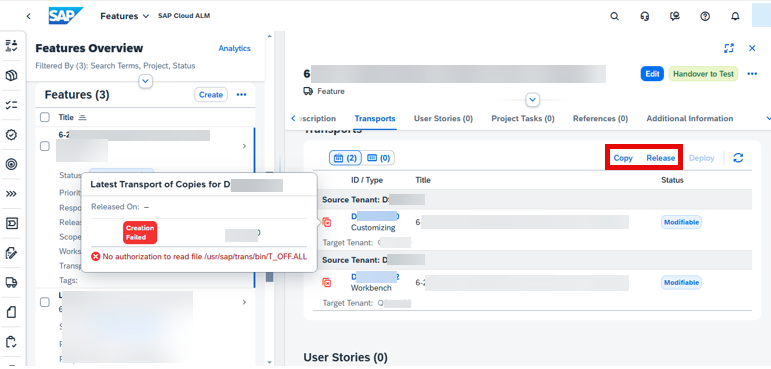Open the sort settings icon beside Title
Viewport: 771px width, 369px height.
pos(83,117)
